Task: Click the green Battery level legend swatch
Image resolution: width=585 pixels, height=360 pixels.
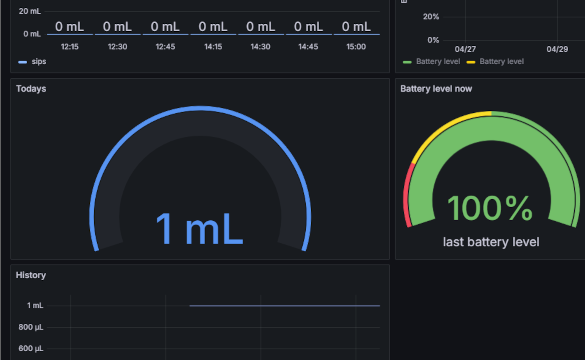Action: pos(407,62)
